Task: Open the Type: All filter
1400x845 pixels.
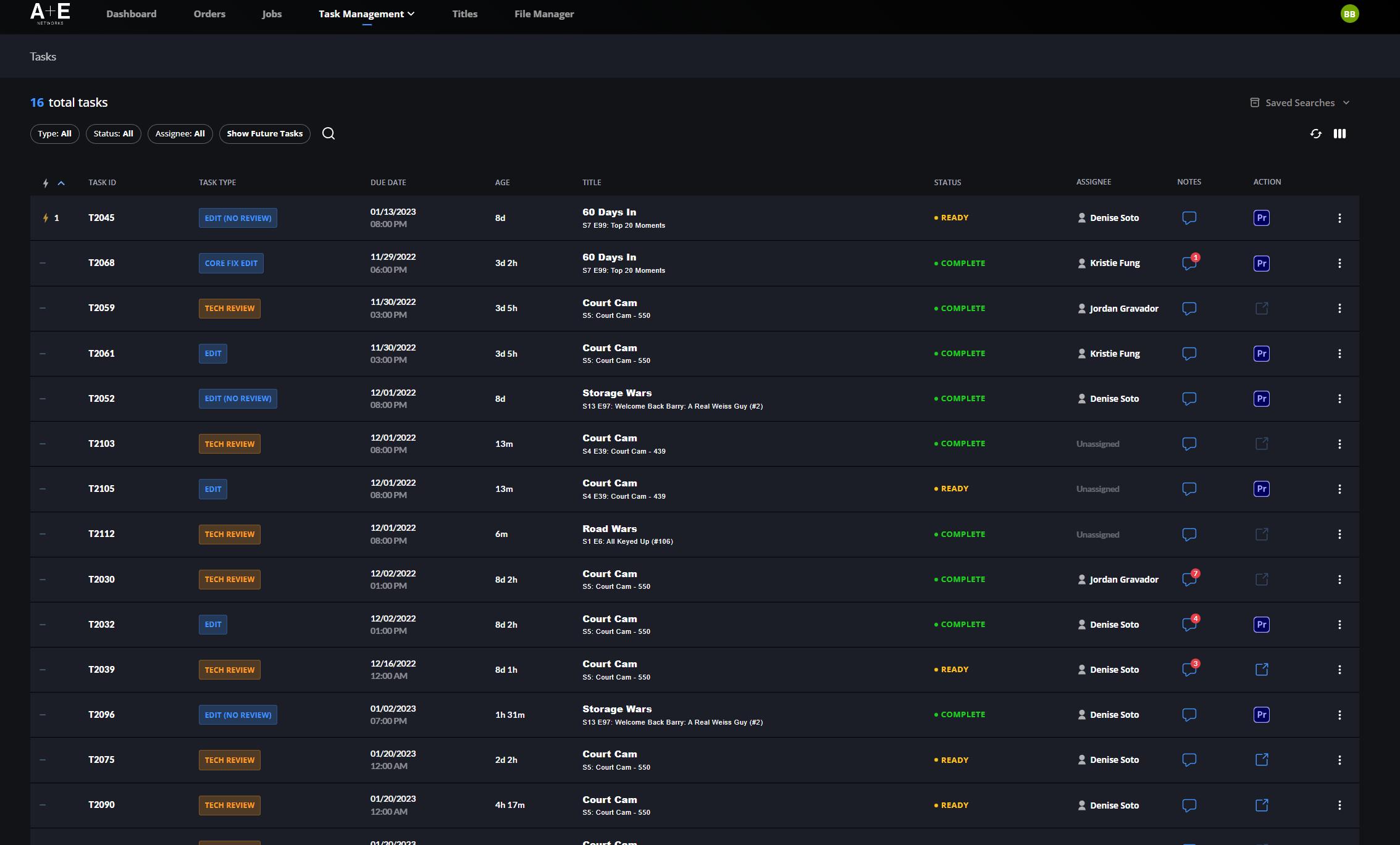Action: (x=54, y=133)
